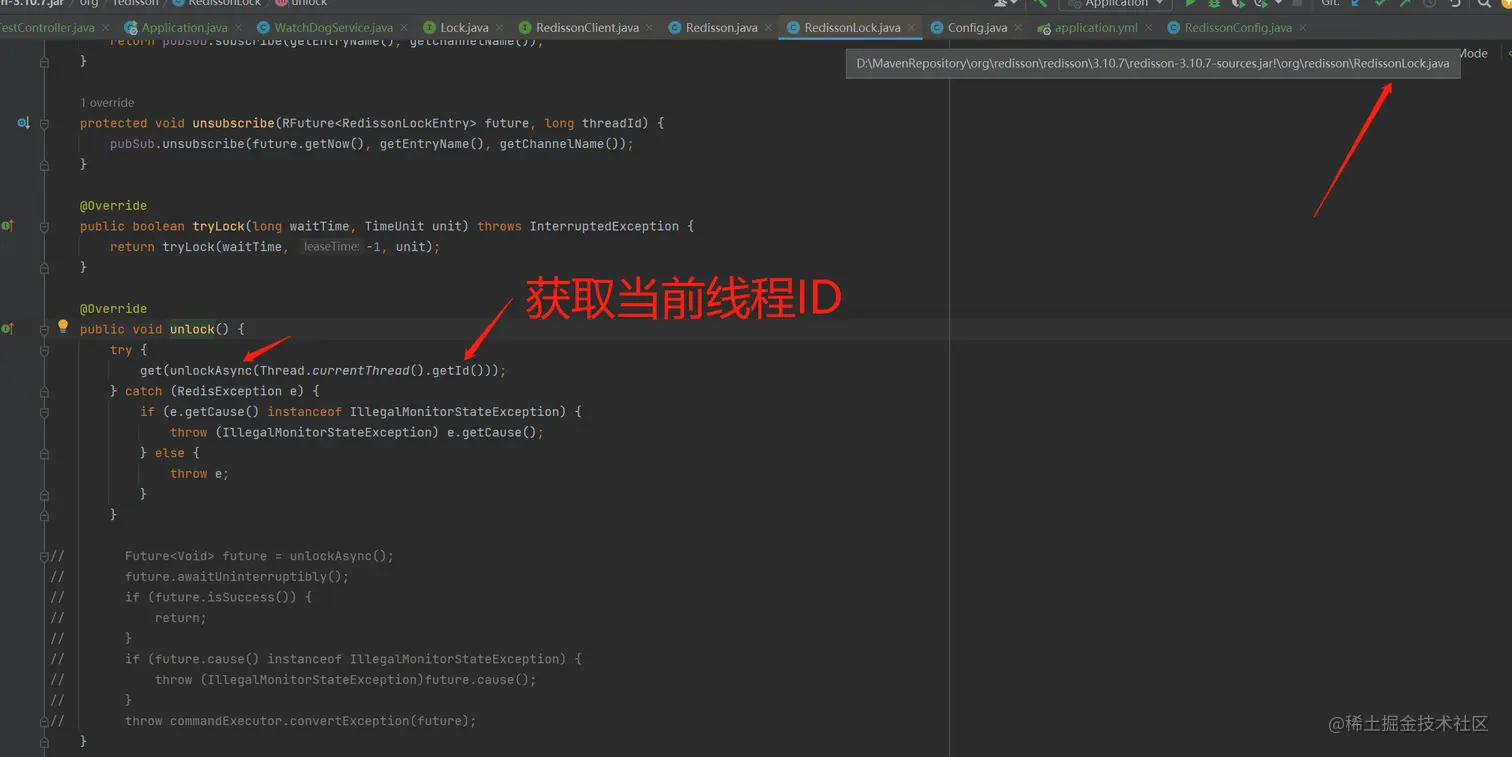Image resolution: width=1512 pixels, height=757 pixels.
Task: Collapse the tryLock method using gutter fold marker
Action: 43,226
